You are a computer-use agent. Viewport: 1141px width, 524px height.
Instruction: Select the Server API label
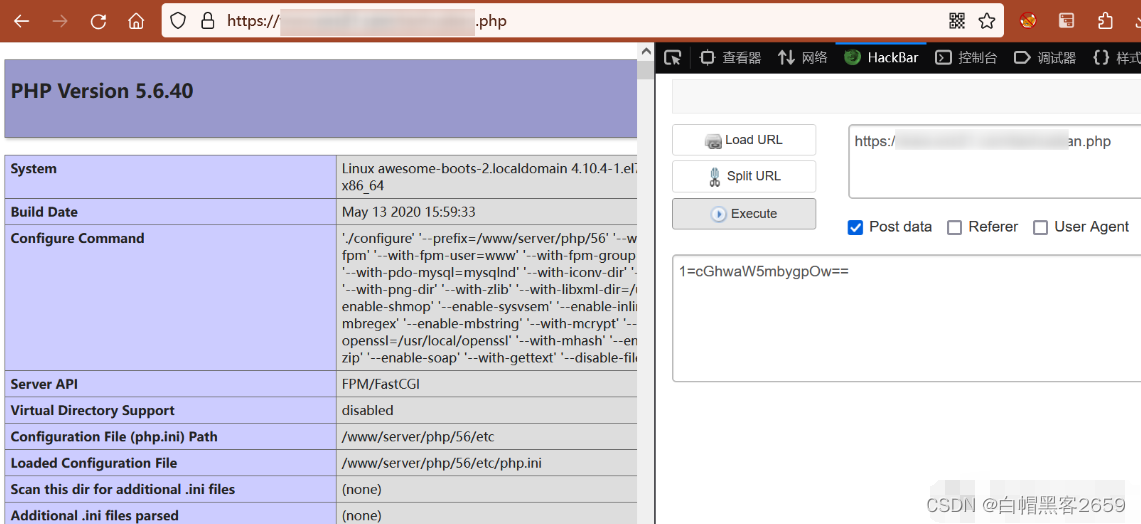pos(44,384)
